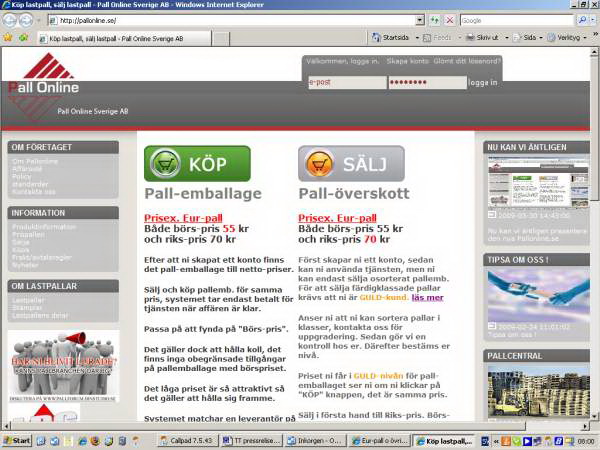Screen dimensions: 600x450
Task: Click in the password input field
Action: tap(427, 82)
